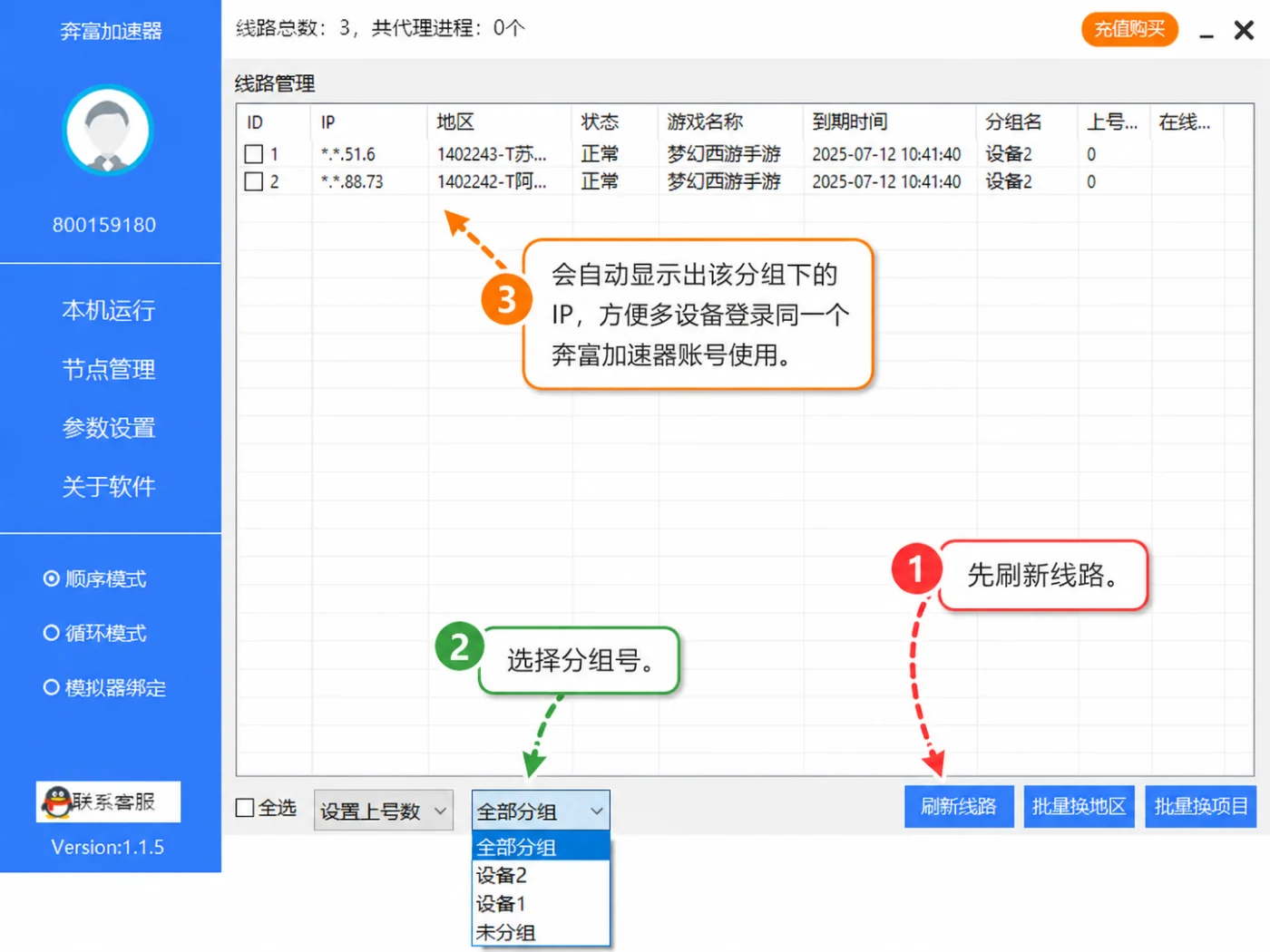Close the accelerator window
Image resolution: width=1270 pixels, height=952 pixels.
click(1245, 30)
